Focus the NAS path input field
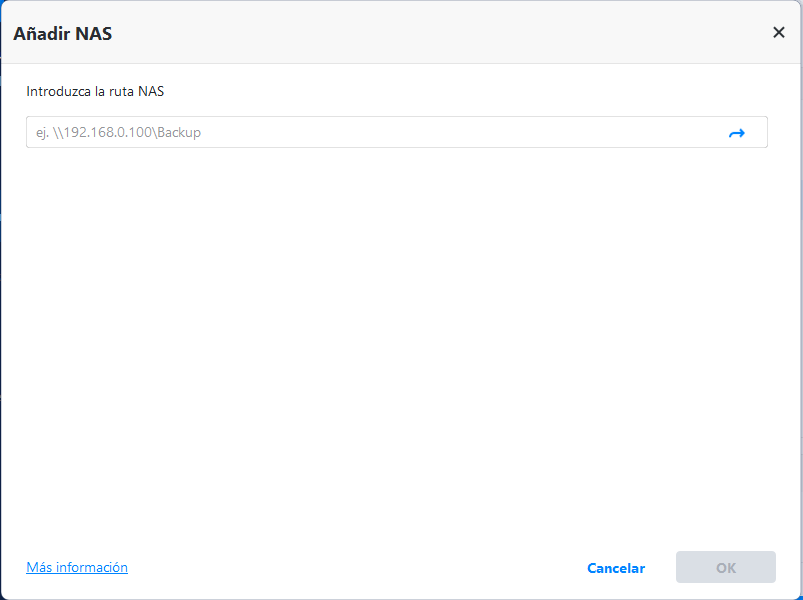Screen dimensions: 803x600 click(370, 133)
